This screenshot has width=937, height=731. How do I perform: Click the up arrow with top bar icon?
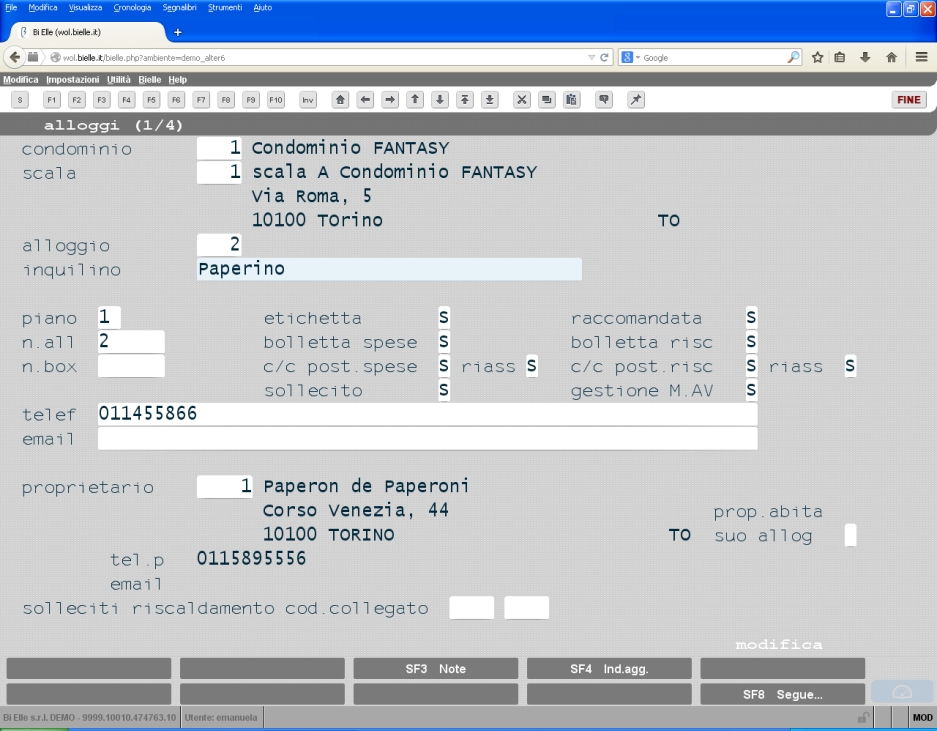click(x=465, y=100)
